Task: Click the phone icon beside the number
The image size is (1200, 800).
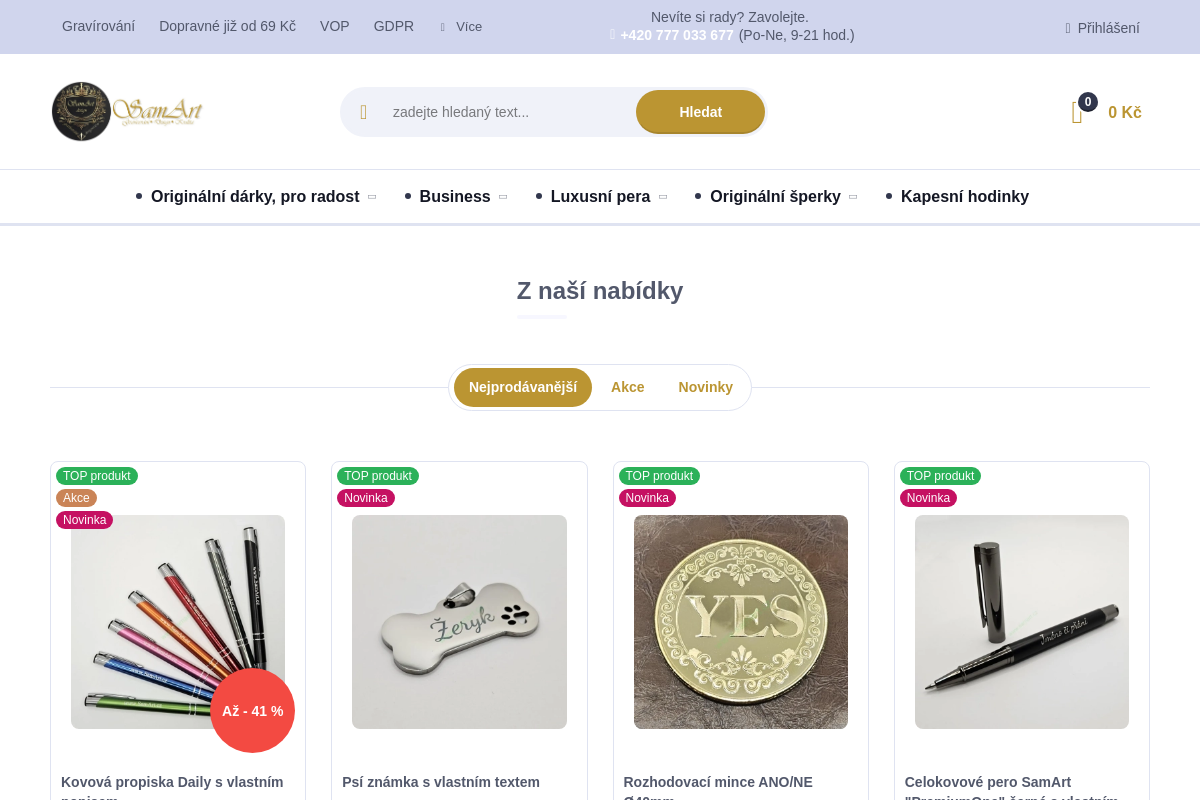Action: (612, 35)
